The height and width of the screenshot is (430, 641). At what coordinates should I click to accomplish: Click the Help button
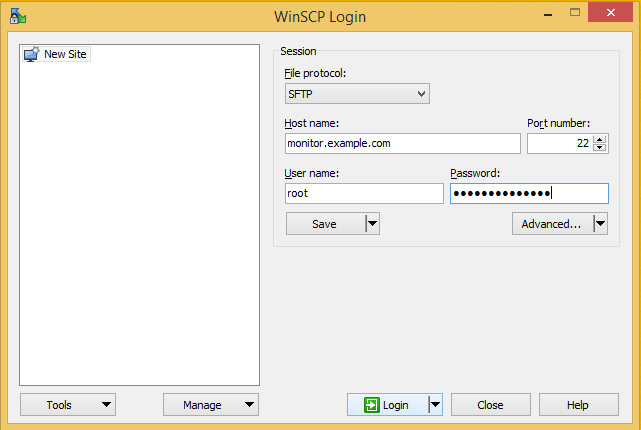pos(578,405)
